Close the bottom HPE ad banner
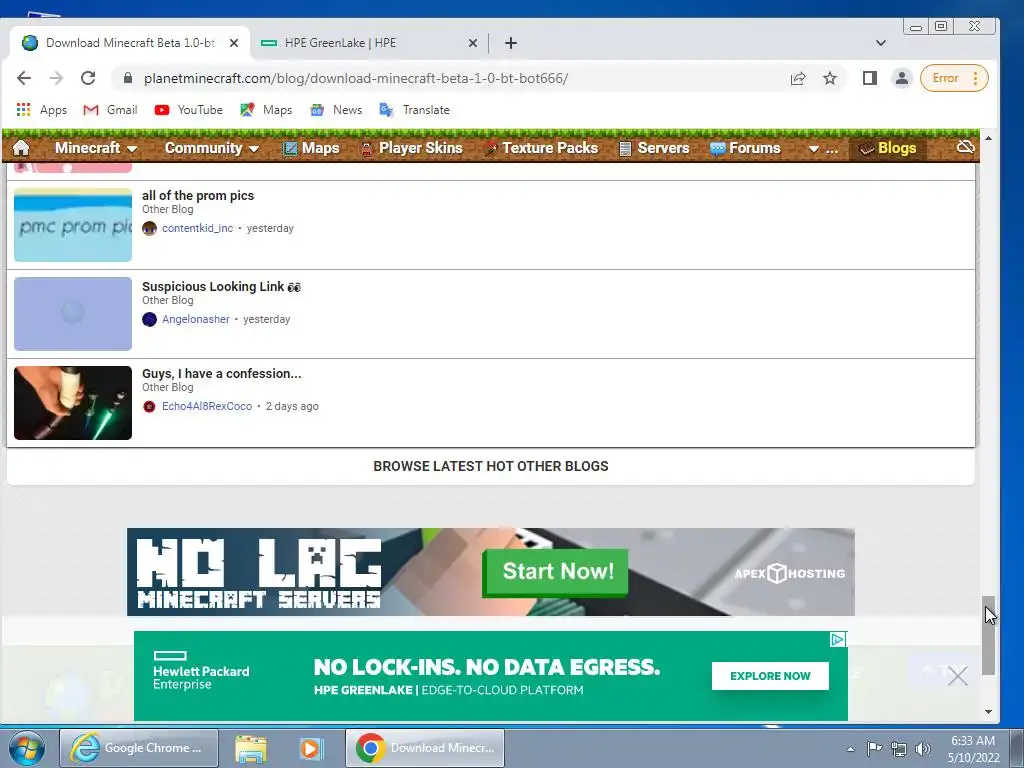Screen dimensions: 1024x768 (x=957, y=676)
